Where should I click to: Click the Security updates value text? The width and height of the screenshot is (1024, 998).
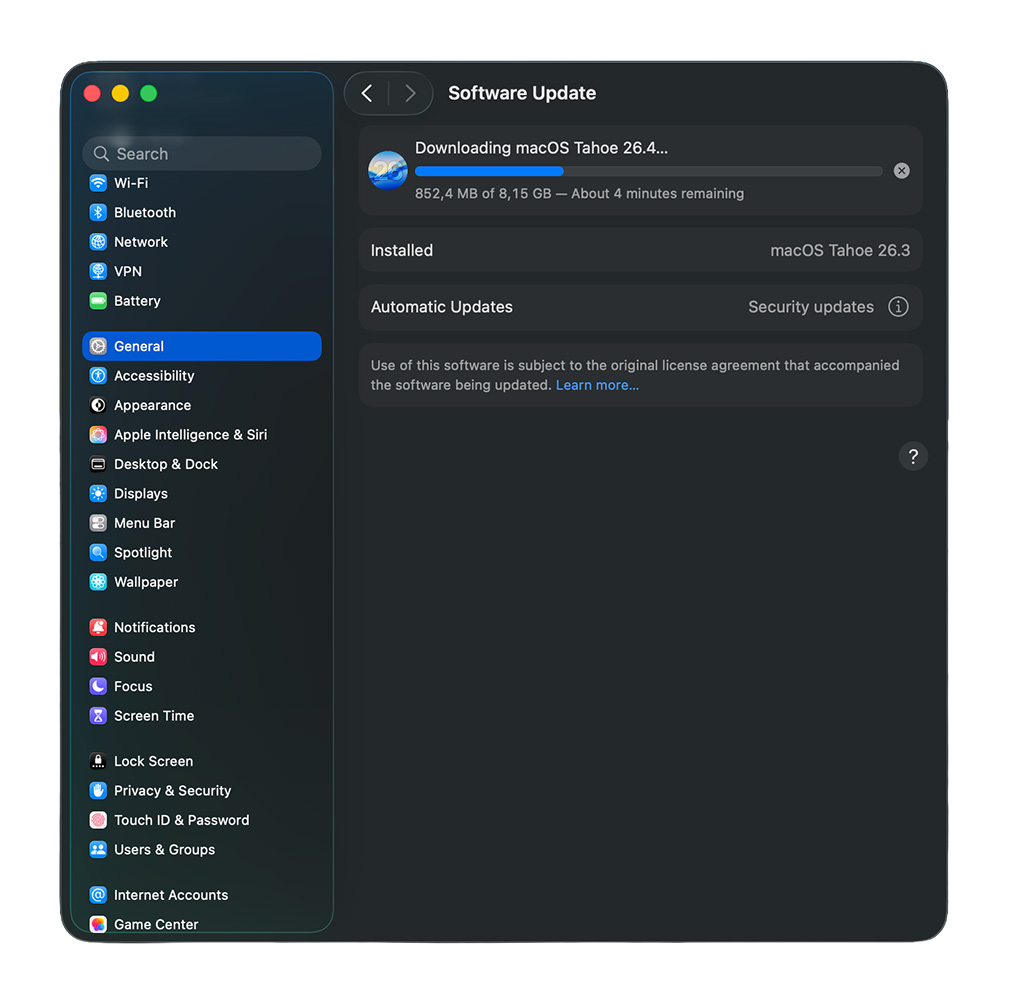pos(810,306)
